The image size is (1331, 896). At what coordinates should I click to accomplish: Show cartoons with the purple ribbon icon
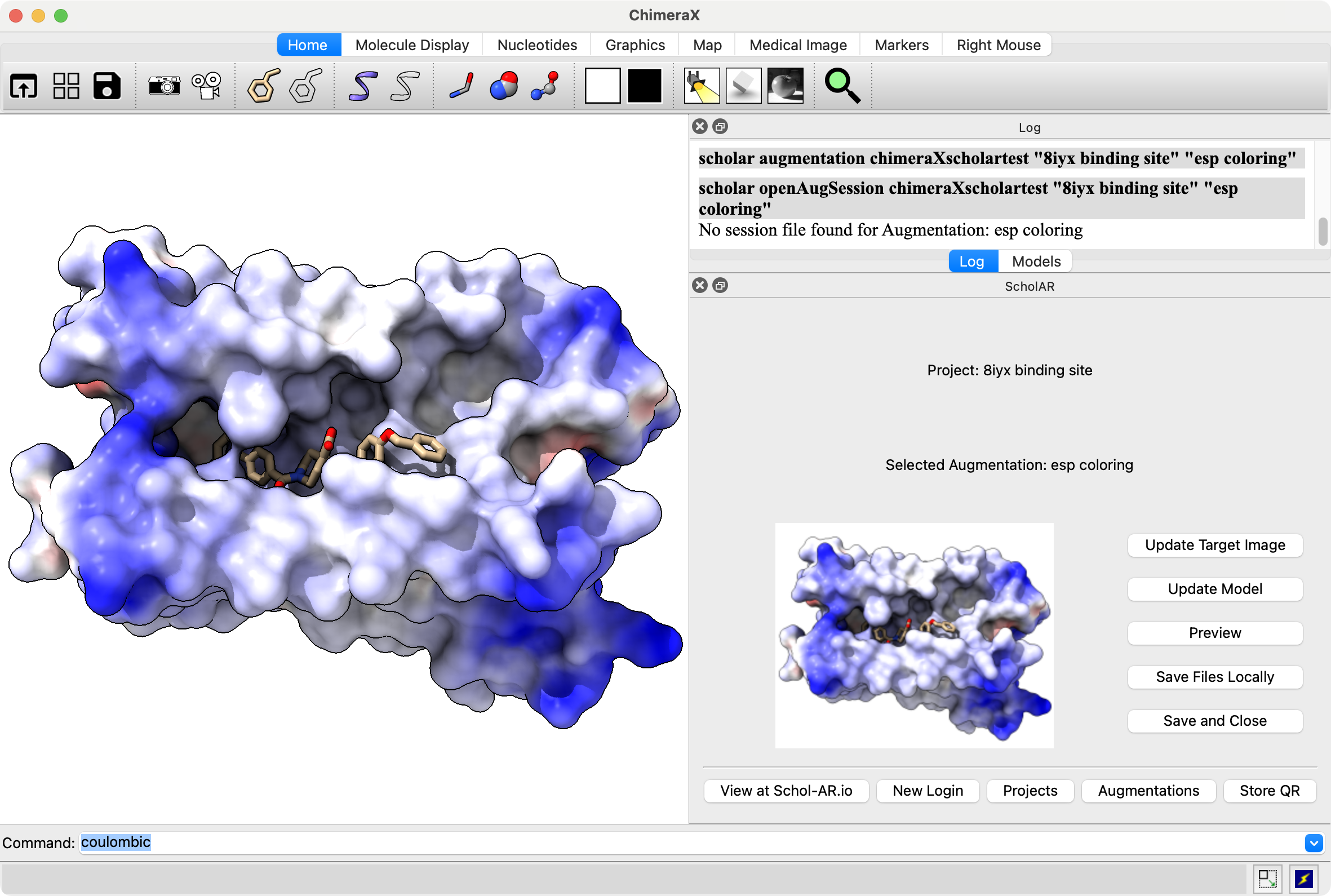click(x=363, y=86)
